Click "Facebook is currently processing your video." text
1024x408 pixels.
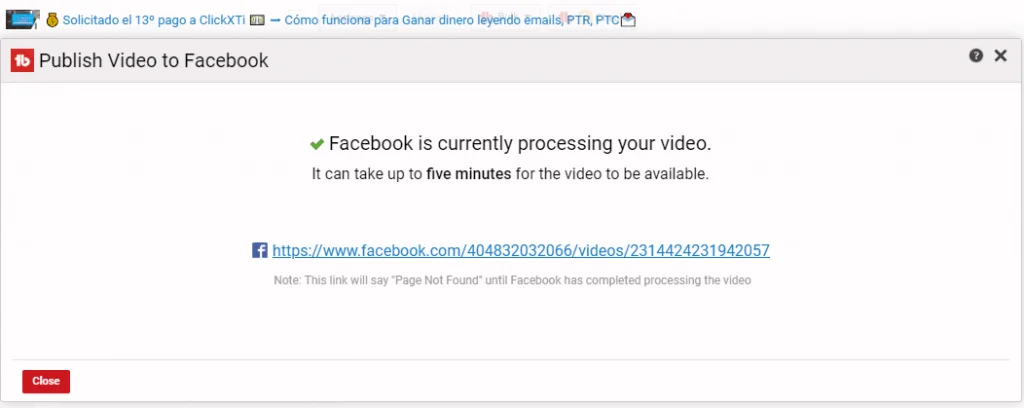(x=520, y=144)
